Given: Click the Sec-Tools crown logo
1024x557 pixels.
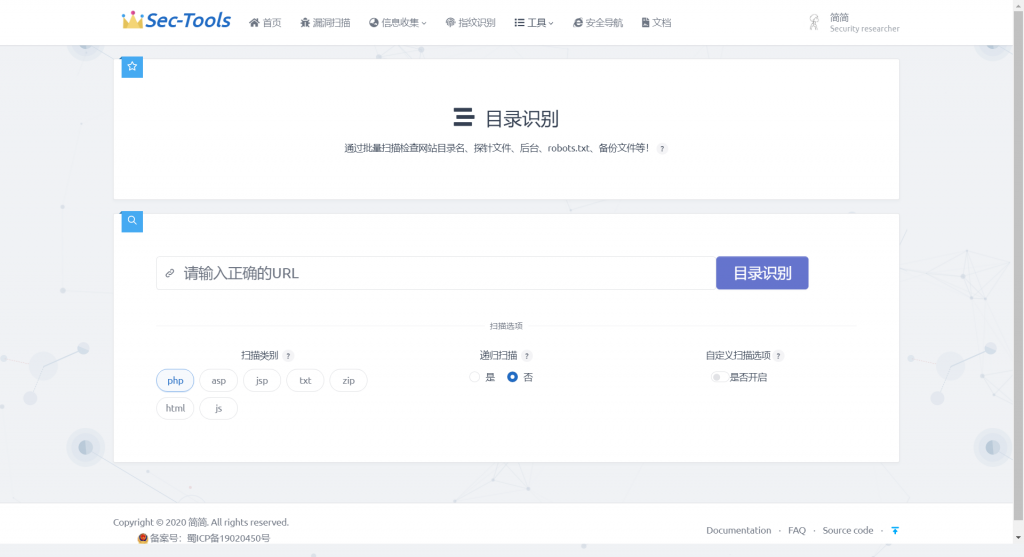Looking at the screenshot, I should coord(176,20).
